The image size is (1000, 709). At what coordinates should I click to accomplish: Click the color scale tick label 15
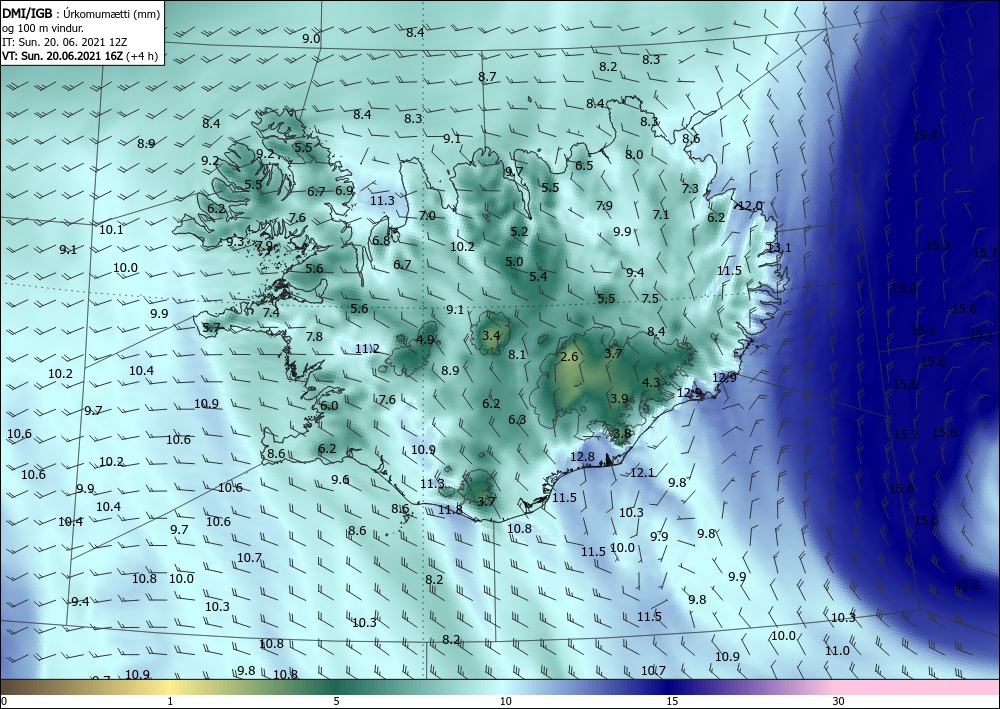click(x=672, y=701)
